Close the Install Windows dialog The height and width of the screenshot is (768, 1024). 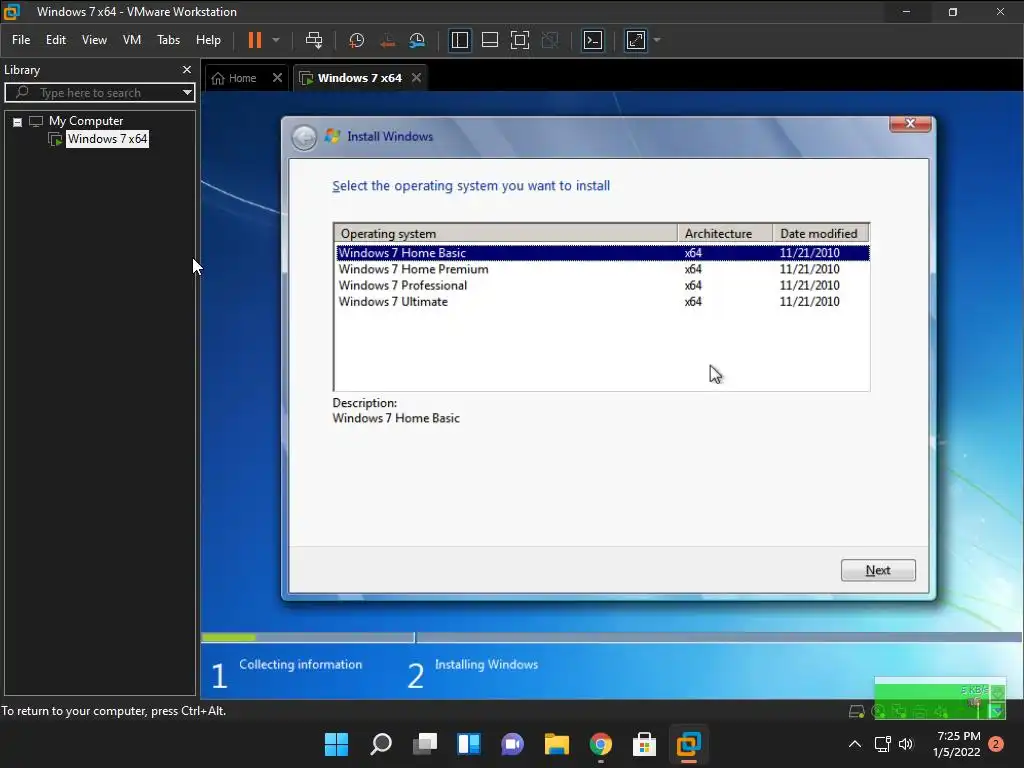coord(910,123)
